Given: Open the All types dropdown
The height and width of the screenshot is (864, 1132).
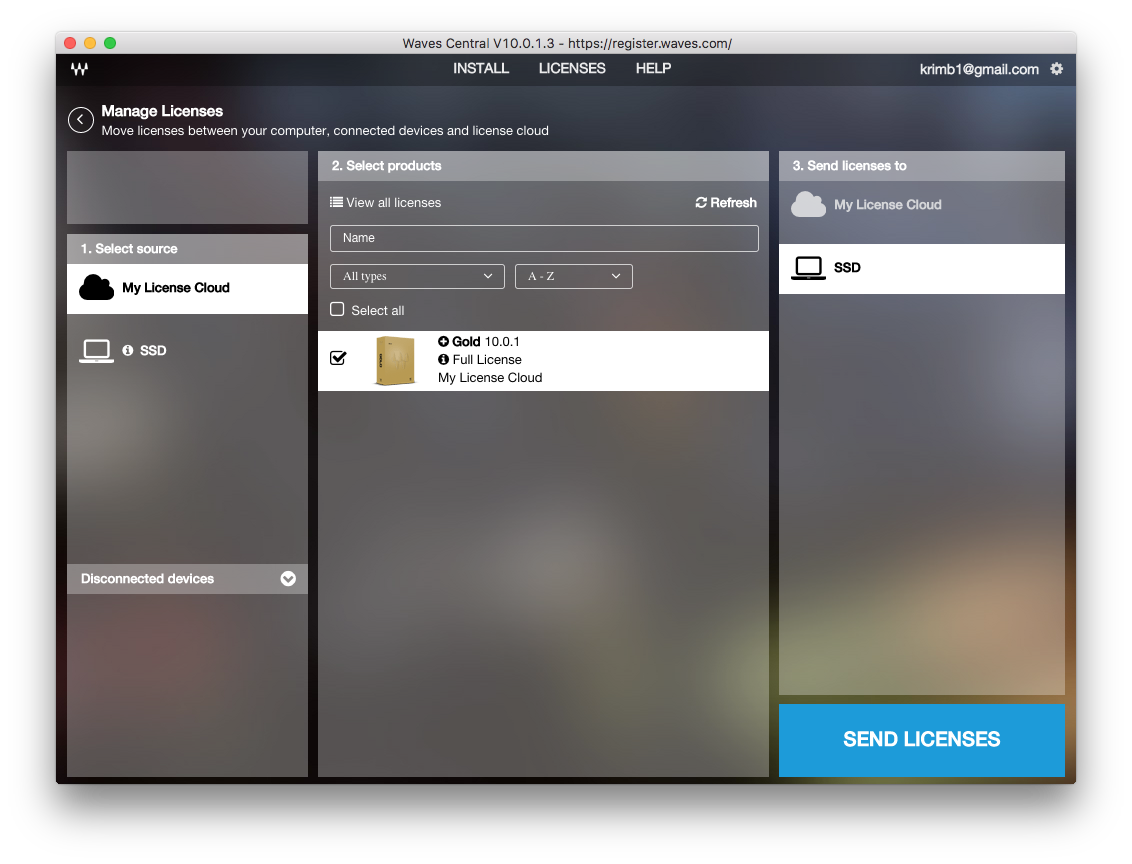Looking at the screenshot, I should point(417,276).
